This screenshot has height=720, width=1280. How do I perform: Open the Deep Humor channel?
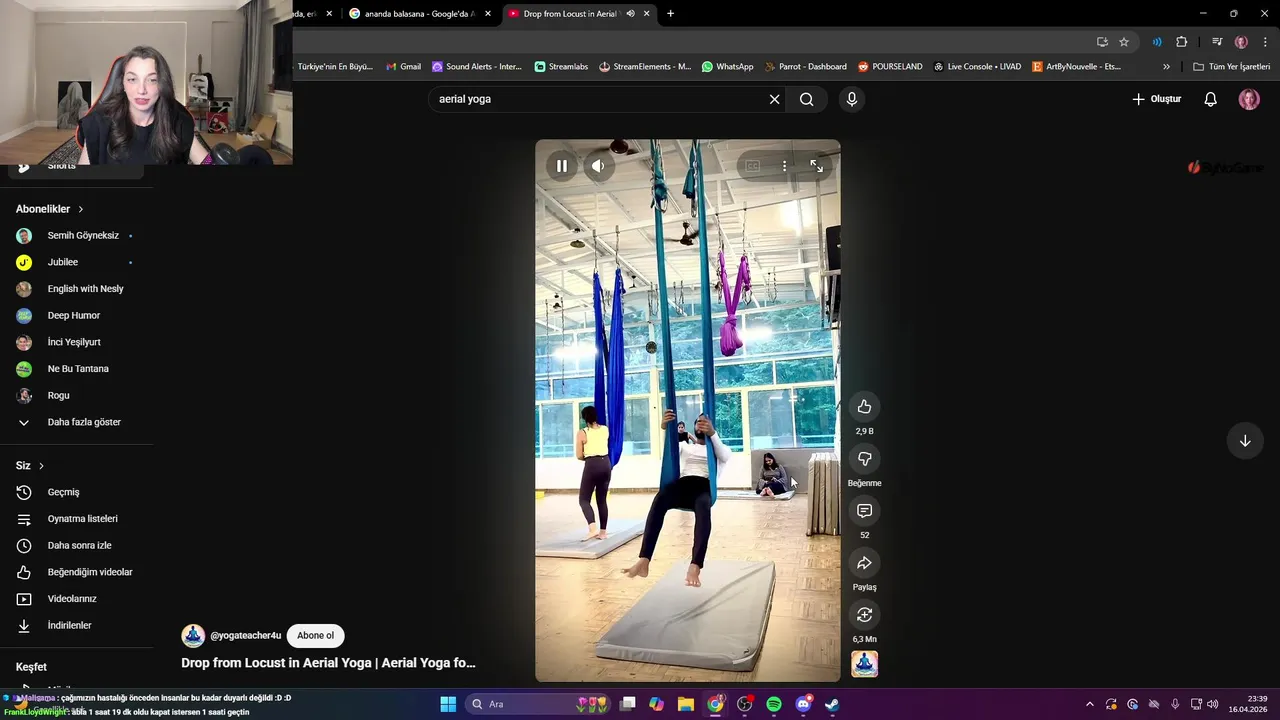(76, 316)
